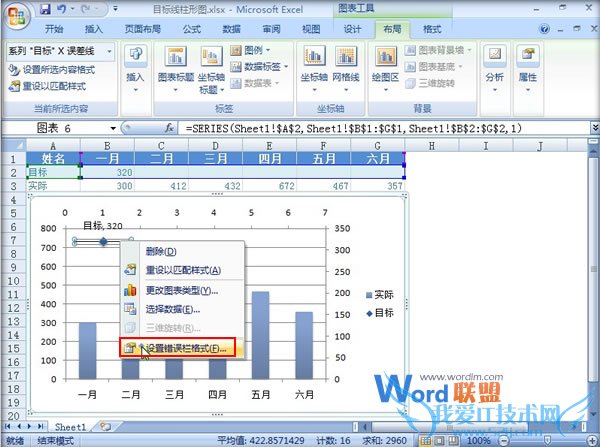600x447 pixels.
Task: Click the 100% zoom level button
Action: tap(478, 441)
